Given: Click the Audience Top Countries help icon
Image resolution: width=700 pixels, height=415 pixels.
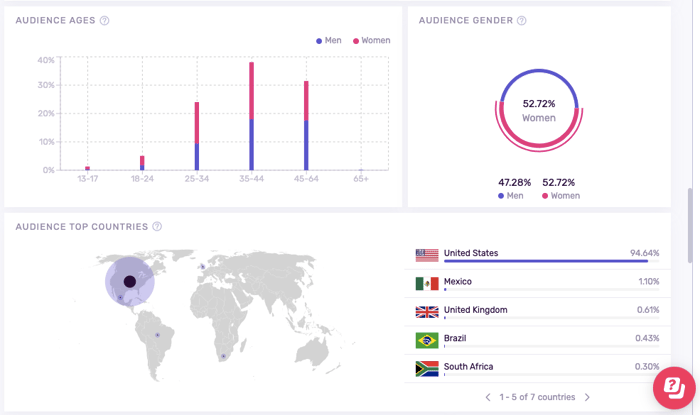Looking at the screenshot, I should (x=157, y=227).
